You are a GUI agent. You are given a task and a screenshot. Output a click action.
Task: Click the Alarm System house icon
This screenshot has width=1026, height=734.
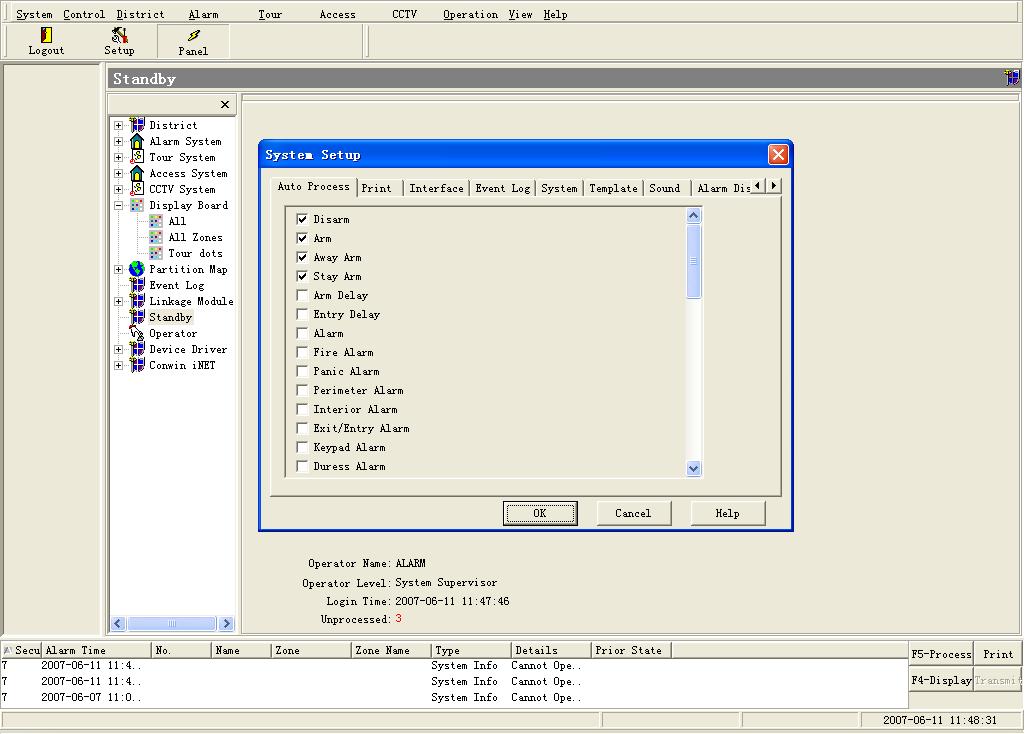(x=137, y=141)
